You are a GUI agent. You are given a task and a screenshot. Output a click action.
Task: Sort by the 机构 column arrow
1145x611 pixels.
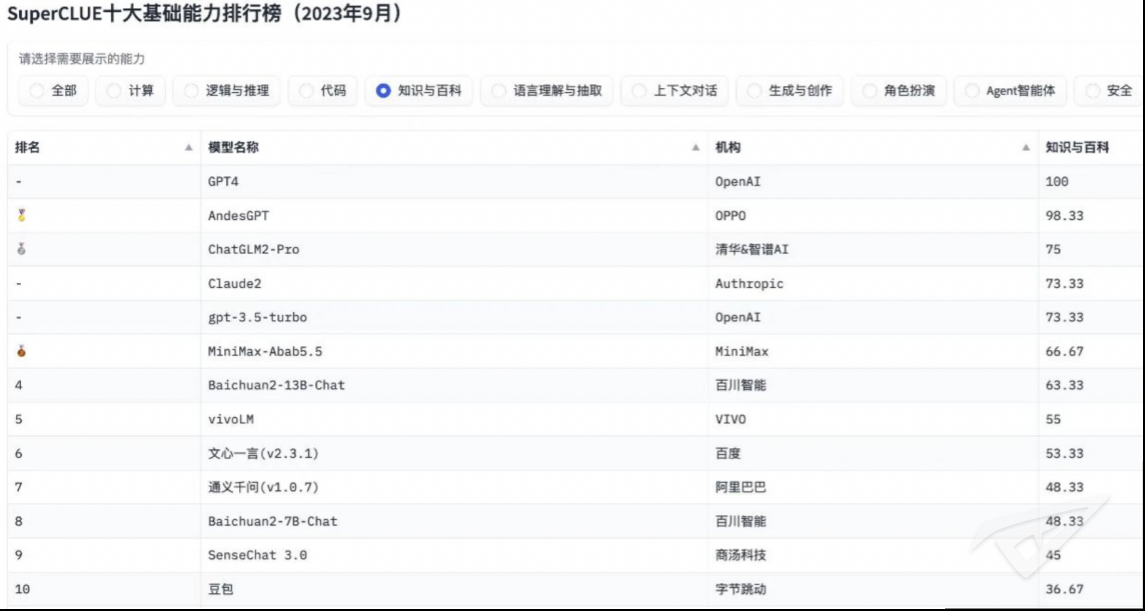(1026, 147)
